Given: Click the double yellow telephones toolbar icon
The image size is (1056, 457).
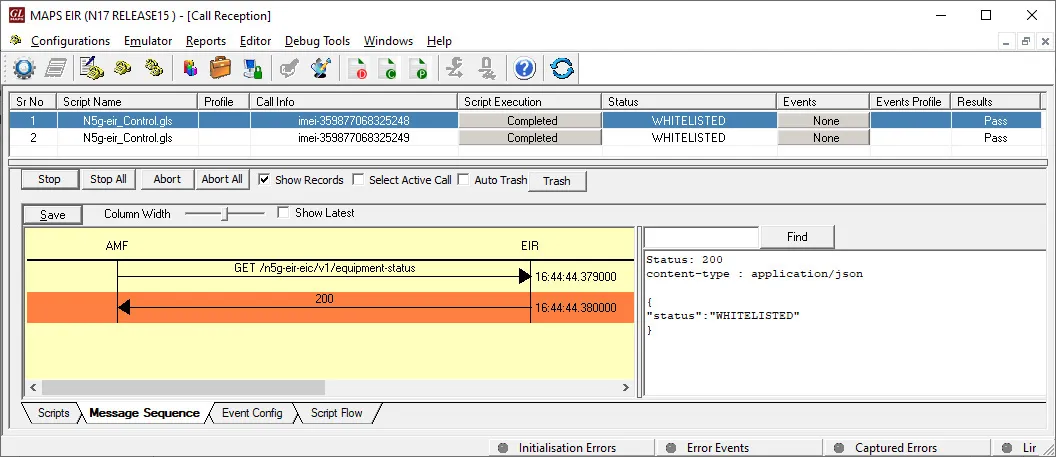Looking at the screenshot, I should (154, 68).
